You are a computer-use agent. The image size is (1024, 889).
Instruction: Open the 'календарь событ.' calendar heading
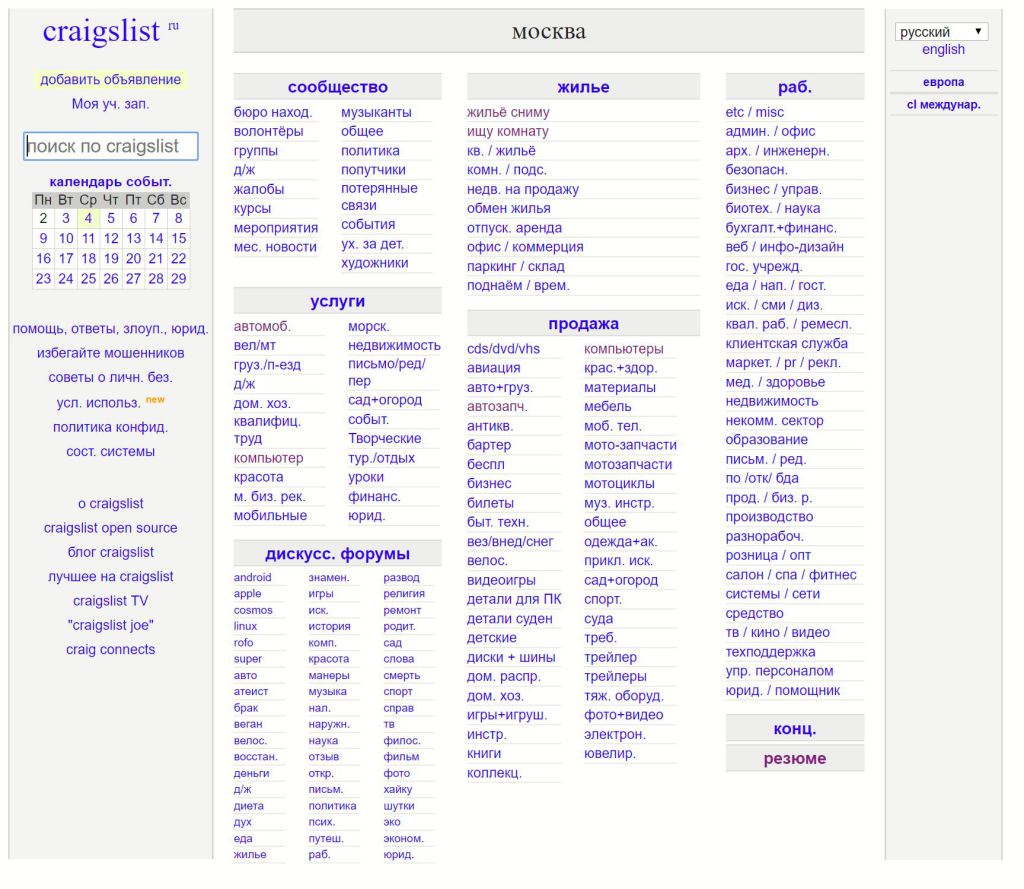click(110, 182)
